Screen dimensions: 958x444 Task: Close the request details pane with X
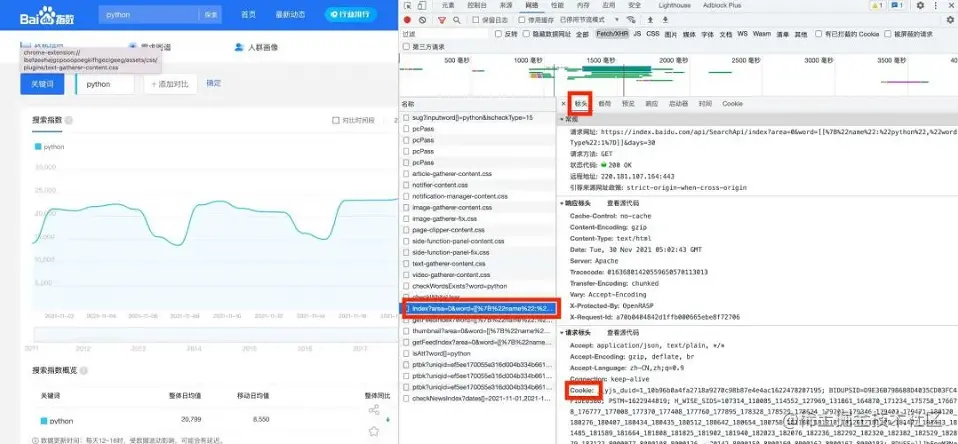click(563, 103)
